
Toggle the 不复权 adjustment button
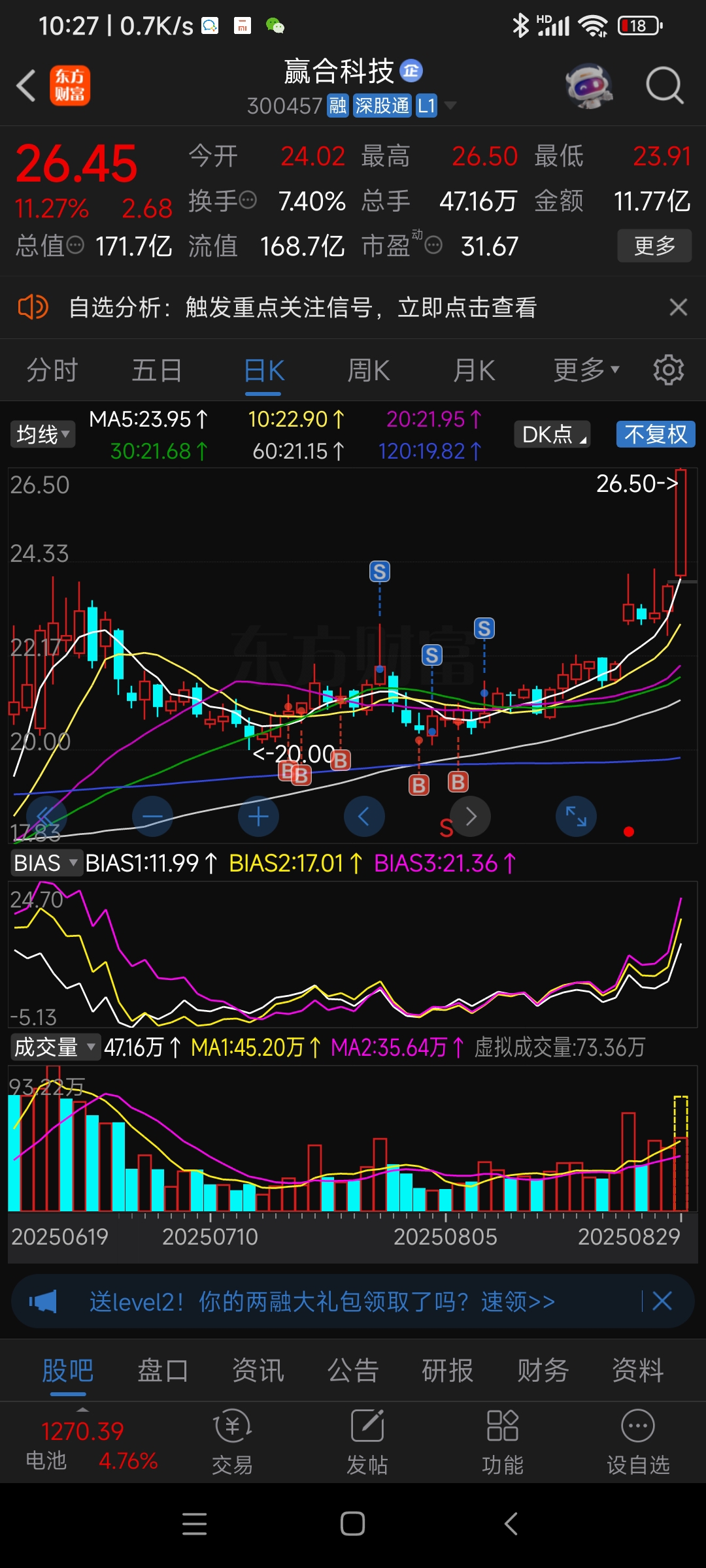point(656,434)
